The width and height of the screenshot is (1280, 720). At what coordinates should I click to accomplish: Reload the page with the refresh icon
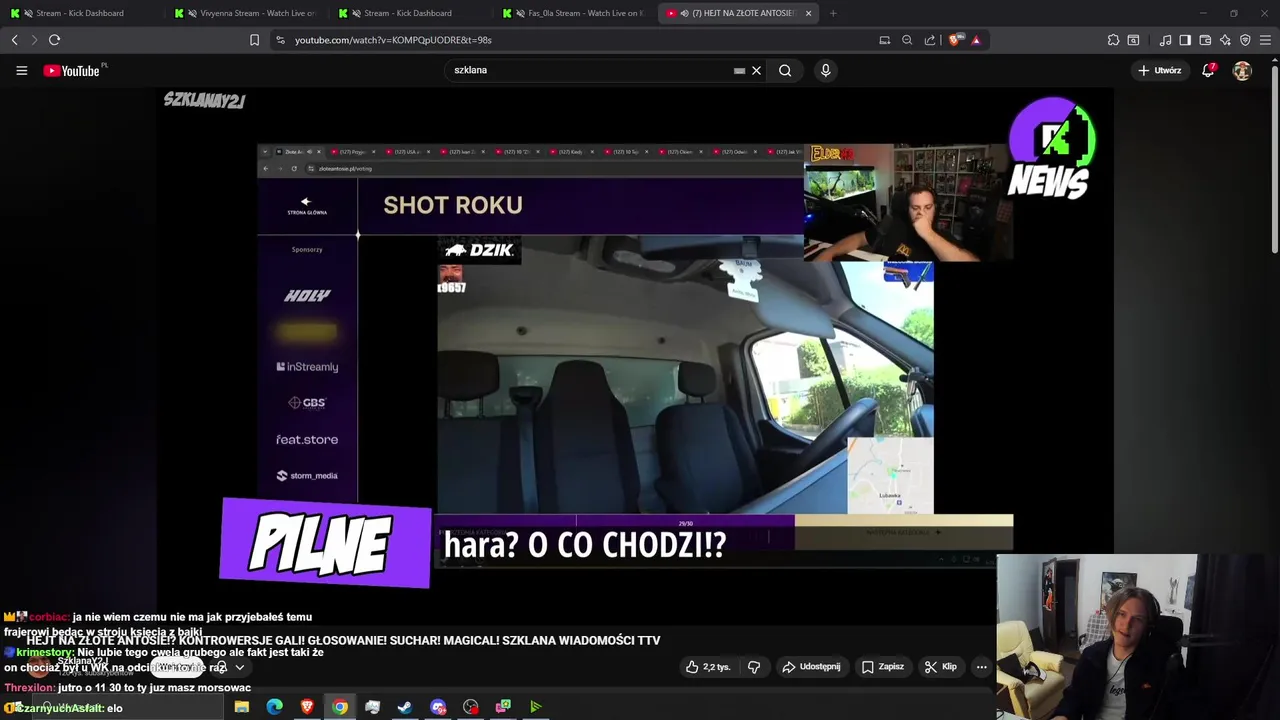pos(54,40)
